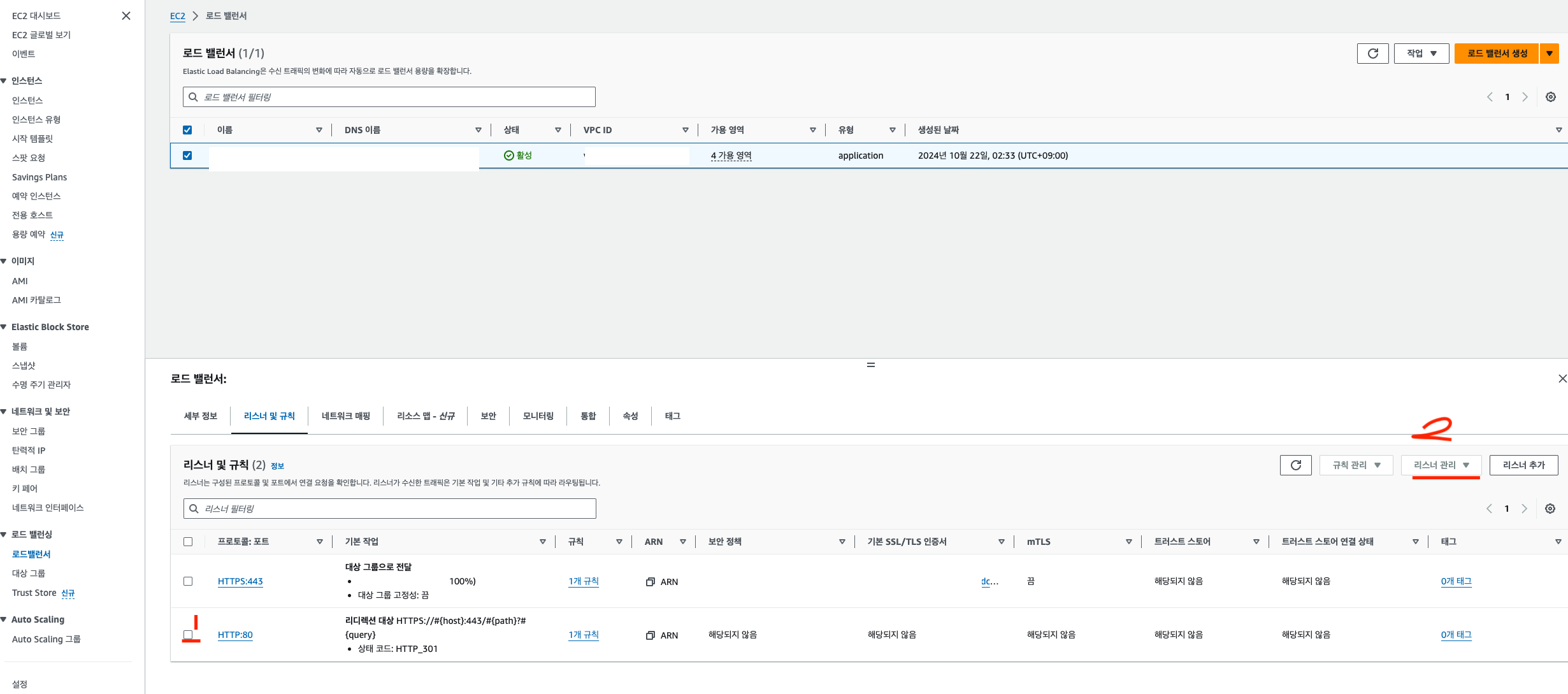Switch to the 모니터링 tab
This screenshot has width=1568, height=694.
click(538, 416)
